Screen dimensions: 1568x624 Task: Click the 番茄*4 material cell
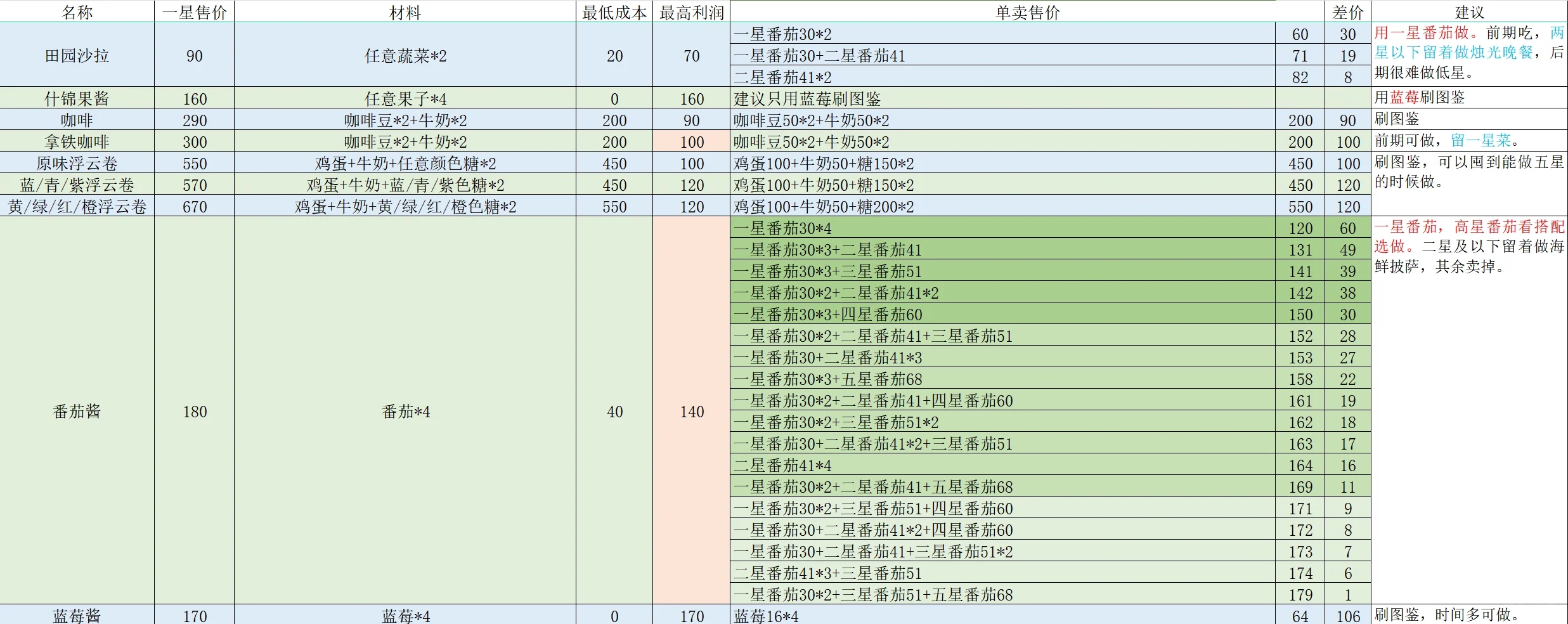[405, 411]
